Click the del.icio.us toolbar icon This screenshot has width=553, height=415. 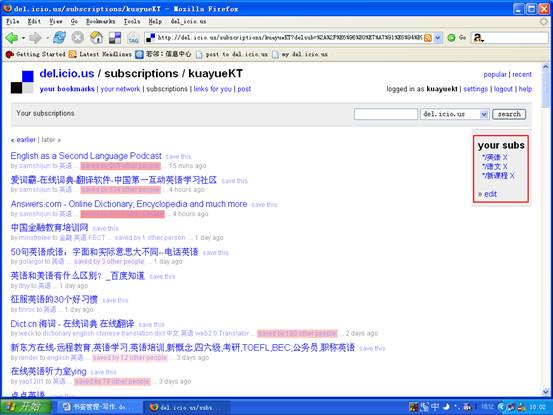click(115, 38)
